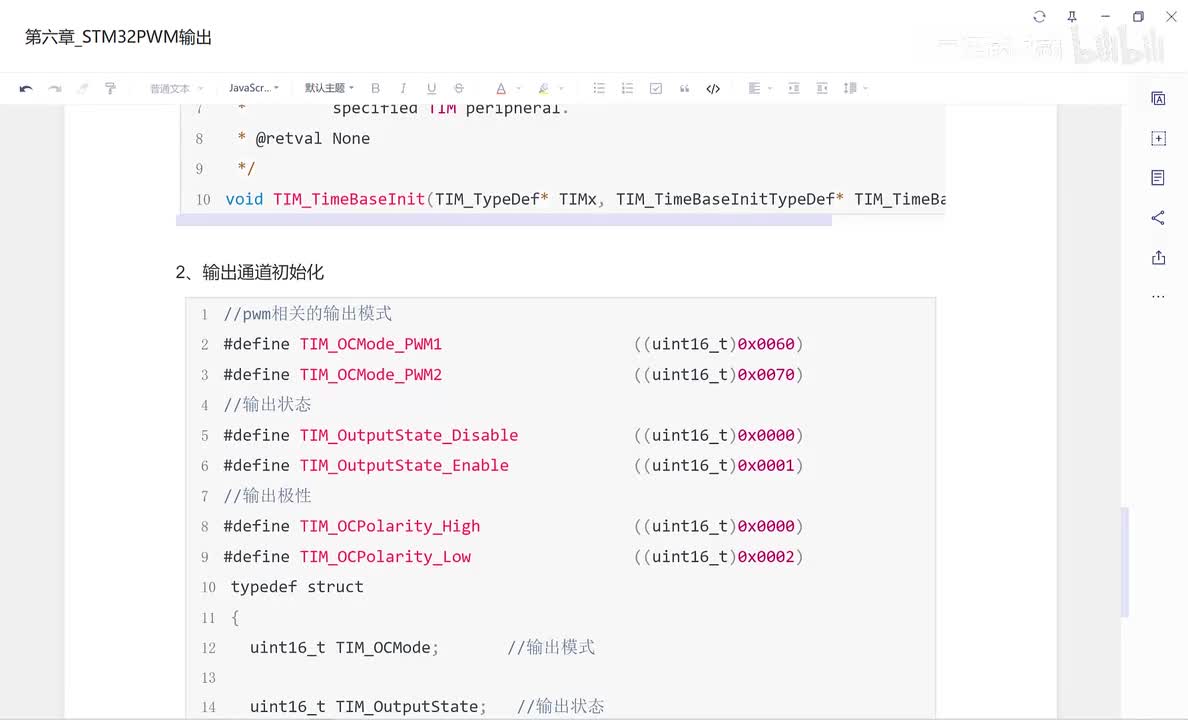Toggle underline formatting
1188x720 pixels.
(431, 88)
